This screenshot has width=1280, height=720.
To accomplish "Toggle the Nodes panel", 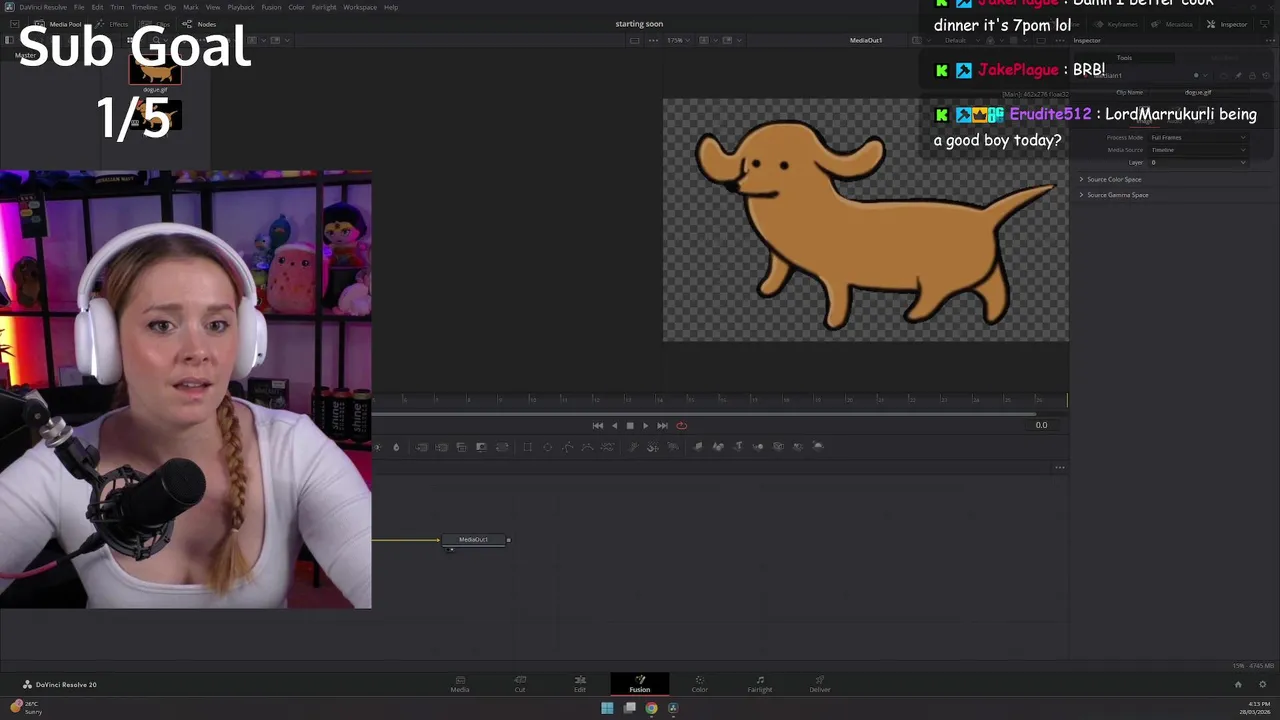I will click(x=200, y=24).
